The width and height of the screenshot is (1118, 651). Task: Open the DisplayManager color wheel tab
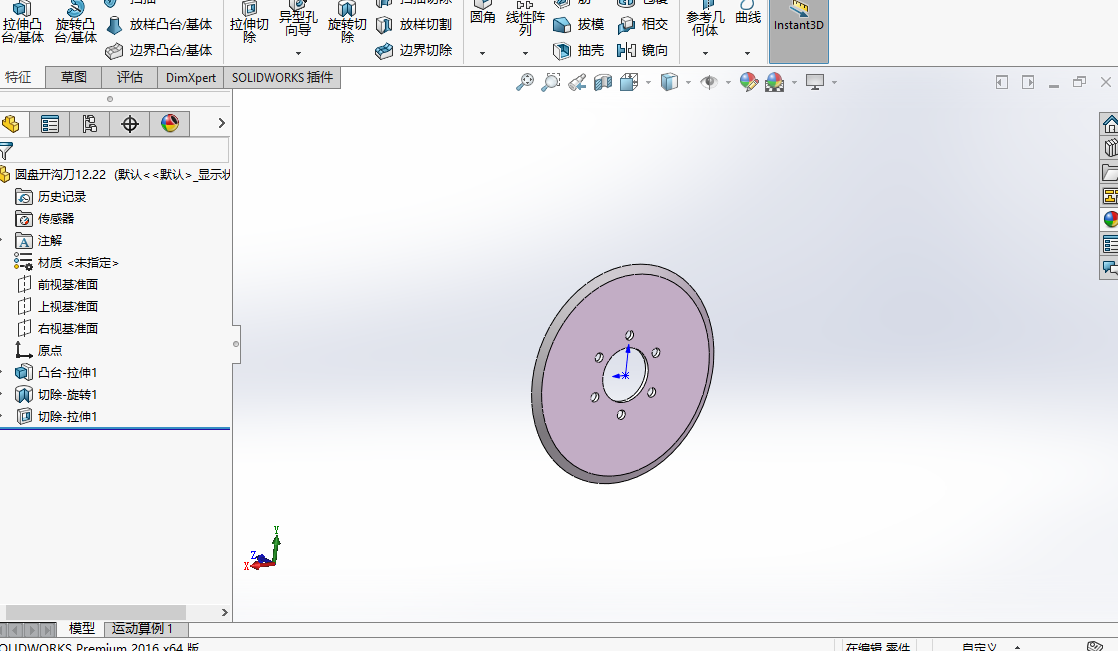click(x=170, y=124)
